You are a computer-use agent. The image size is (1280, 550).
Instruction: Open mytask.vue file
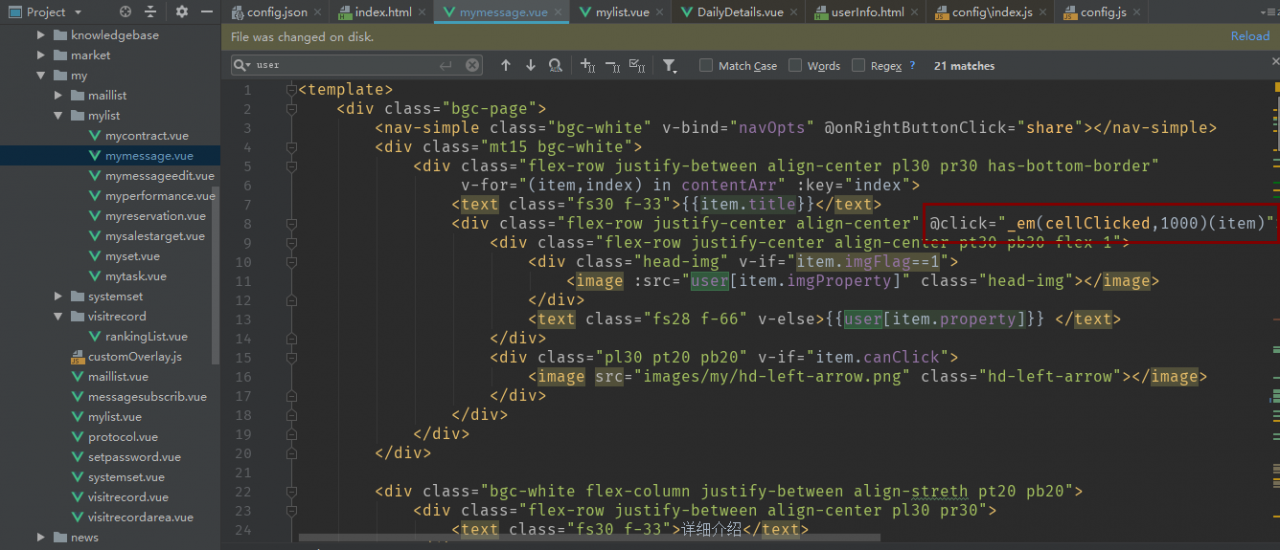pyautogui.click(x=135, y=276)
